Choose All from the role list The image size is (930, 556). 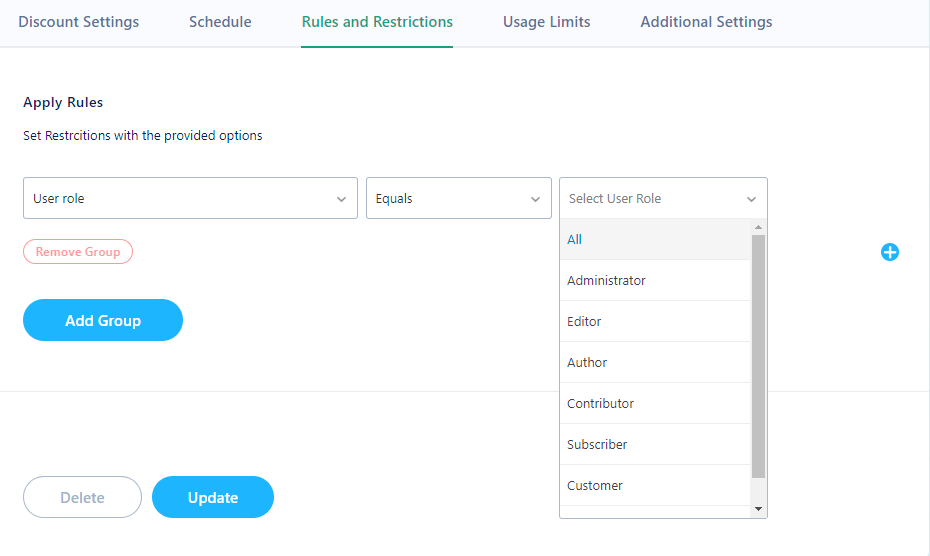(x=655, y=239)
